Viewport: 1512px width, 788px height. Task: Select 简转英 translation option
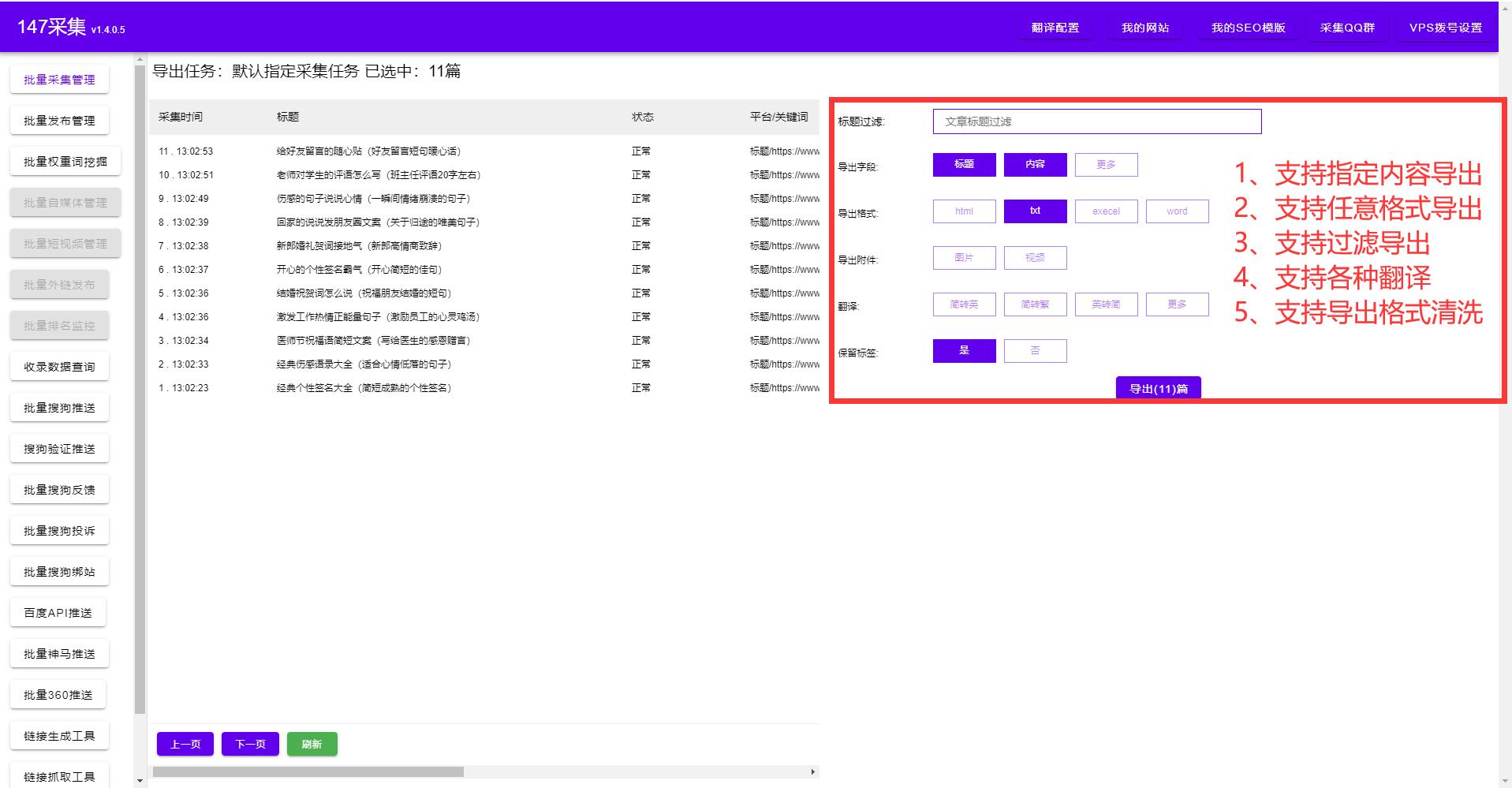963,304
